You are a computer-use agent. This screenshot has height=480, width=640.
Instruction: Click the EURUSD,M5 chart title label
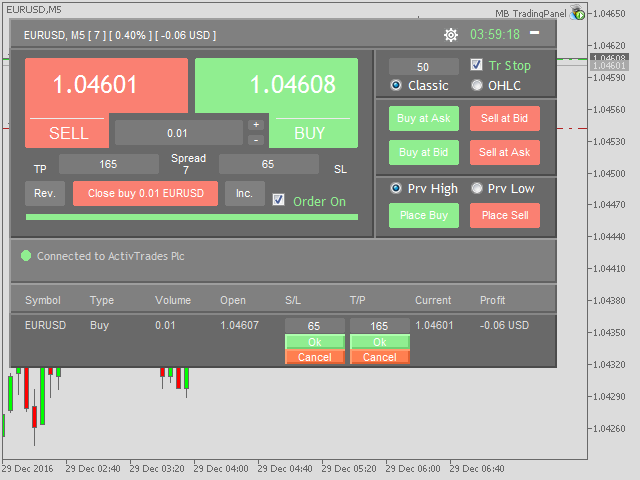click(x=33, y=9)
